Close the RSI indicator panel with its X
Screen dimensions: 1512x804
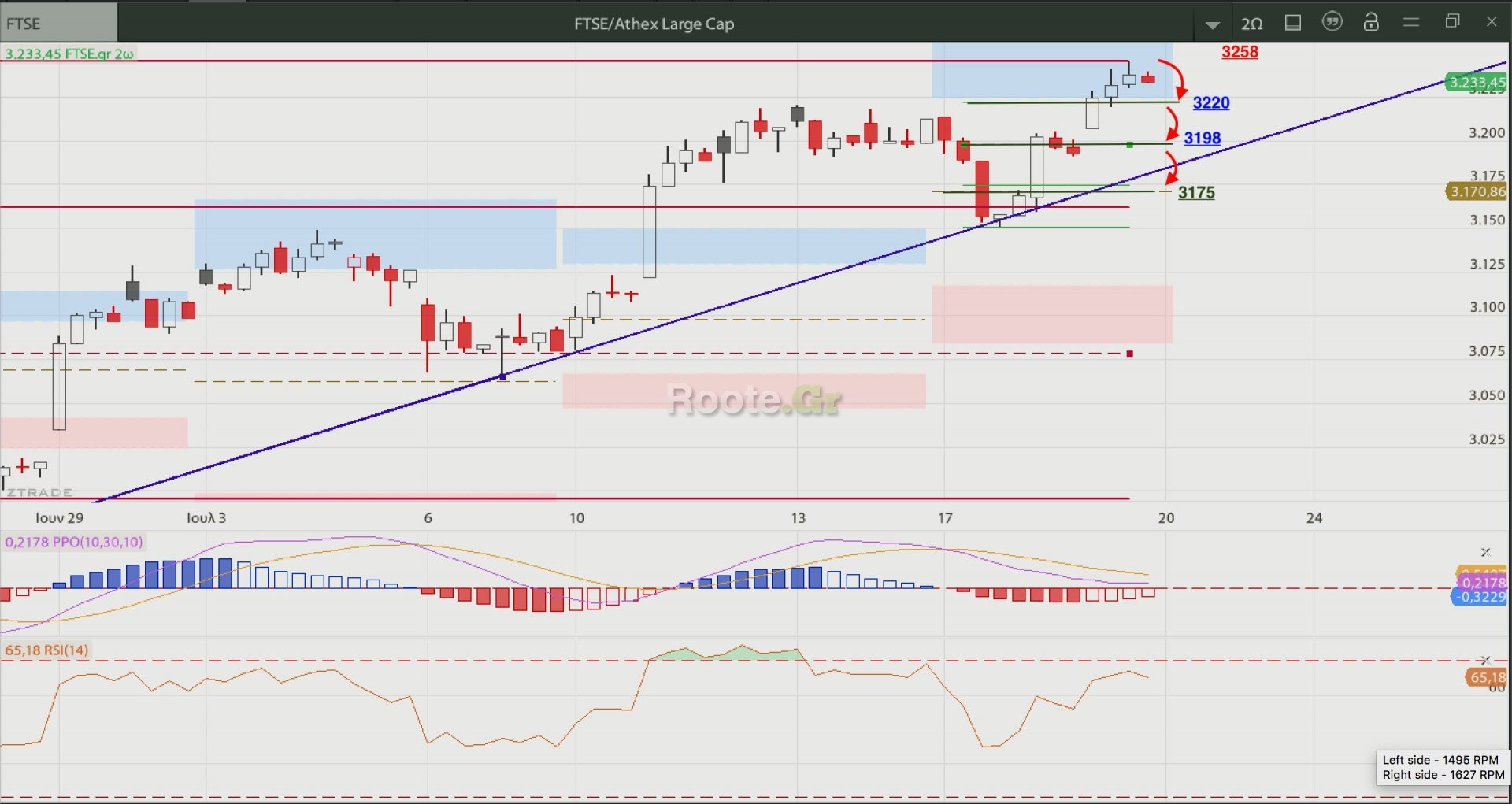coord(1485,660)
